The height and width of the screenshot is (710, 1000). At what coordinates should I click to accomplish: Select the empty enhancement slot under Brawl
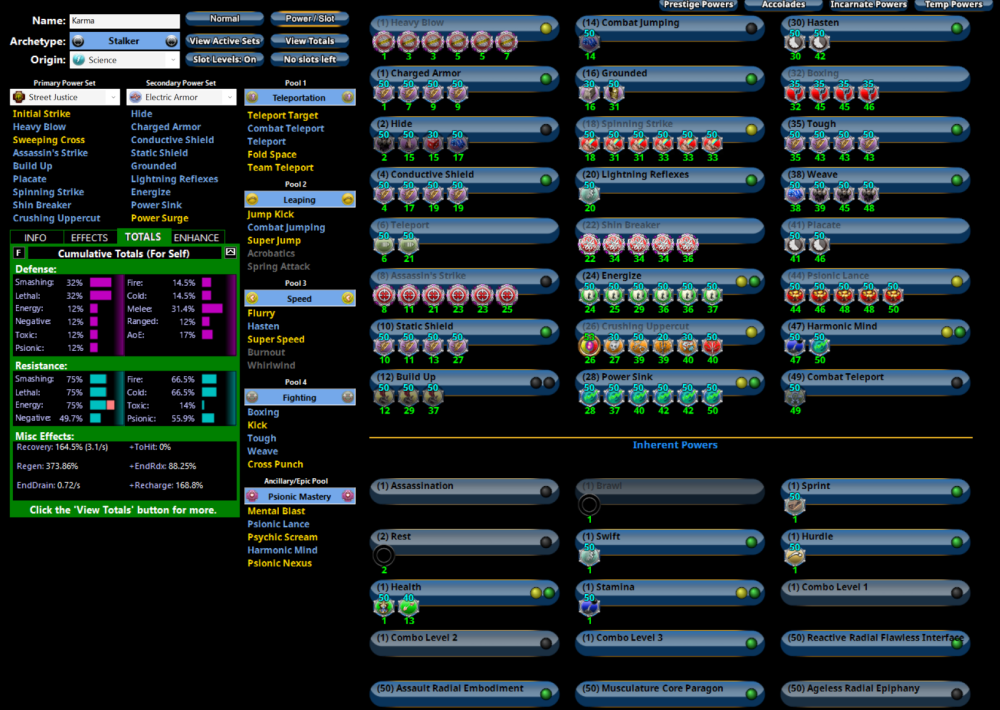[x=590, y=505]
